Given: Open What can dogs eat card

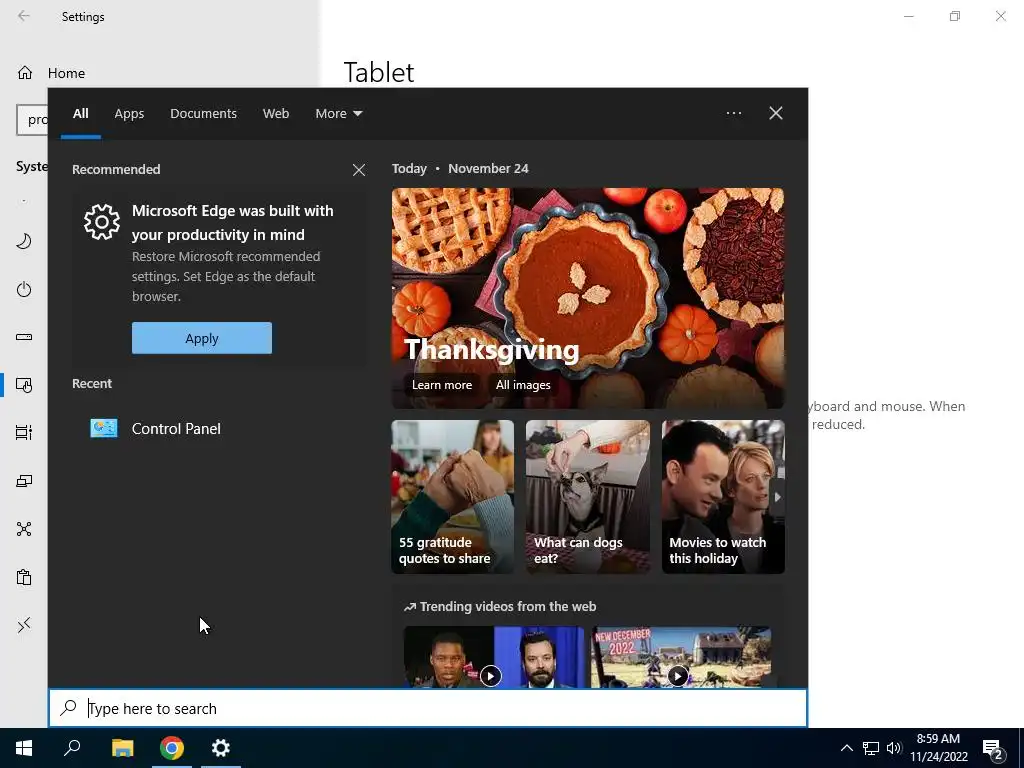Looking at the screenshot, I should tap(588, 497).
